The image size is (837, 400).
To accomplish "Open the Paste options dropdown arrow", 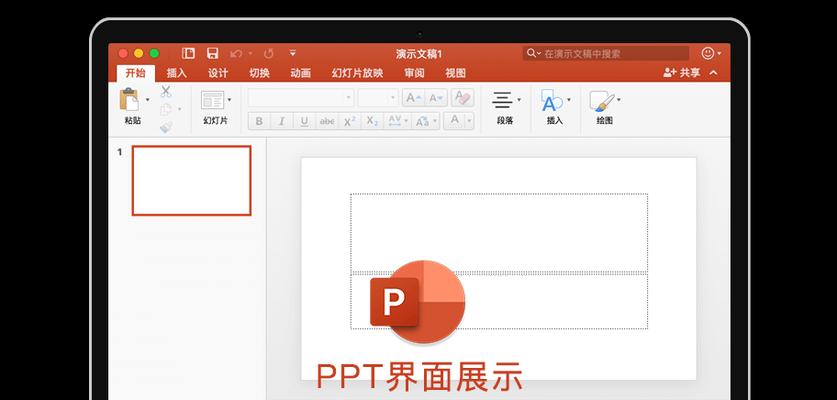I will [148, 99].
